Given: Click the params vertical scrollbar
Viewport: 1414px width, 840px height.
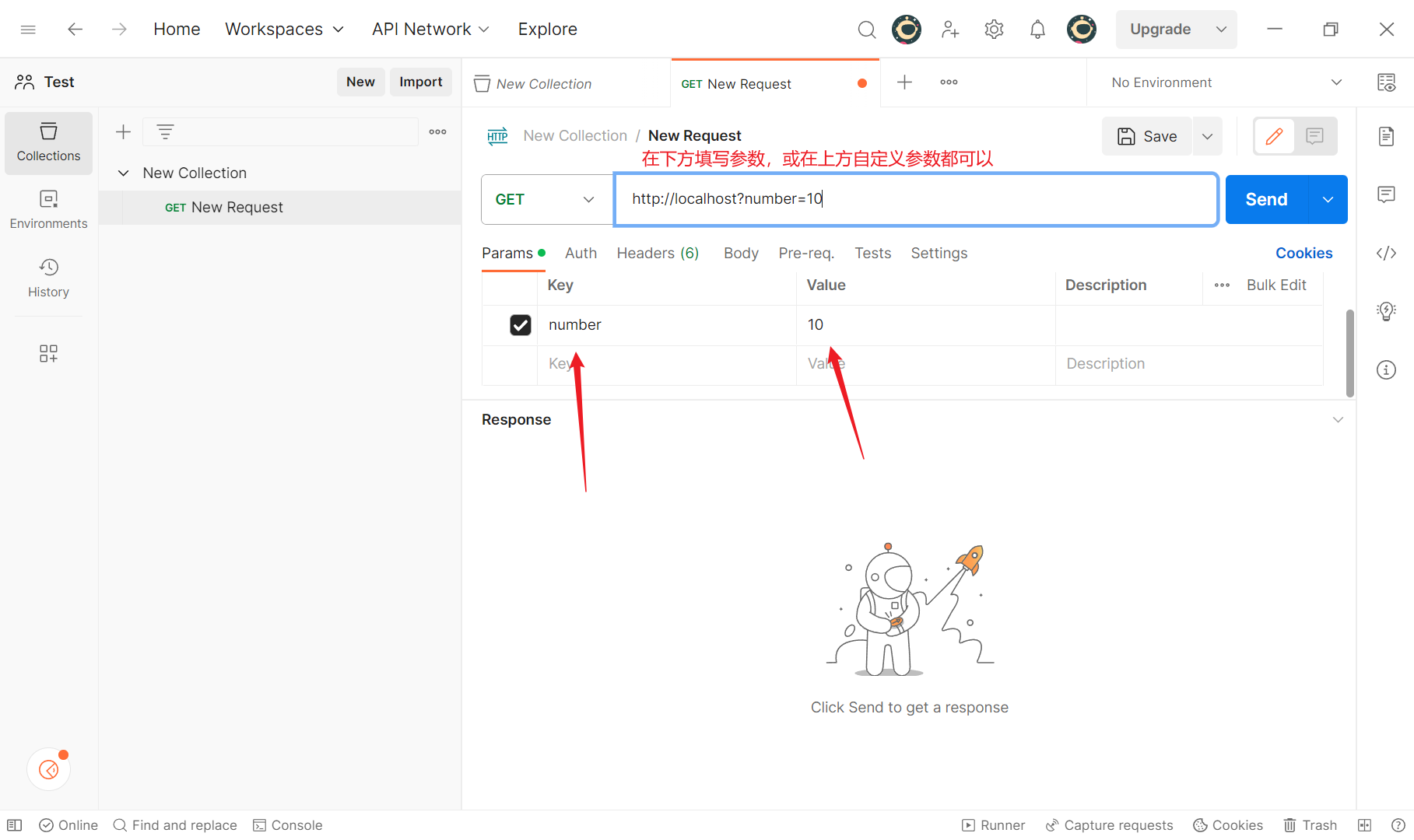Looking at the screenshot, I should pyautogui.click(x=1349, y=354).
